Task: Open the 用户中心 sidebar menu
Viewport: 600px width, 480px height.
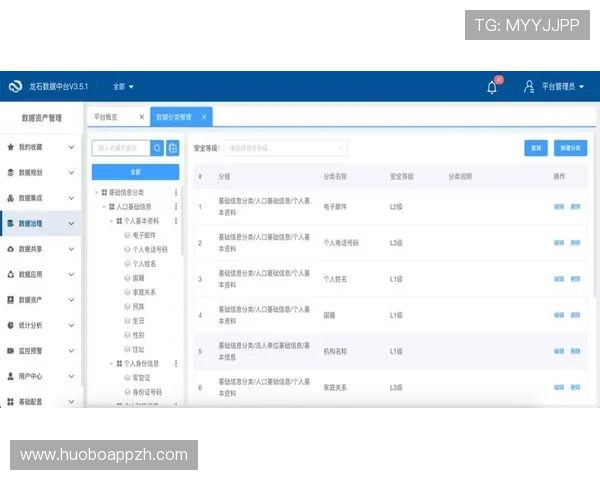Action: 41,376
